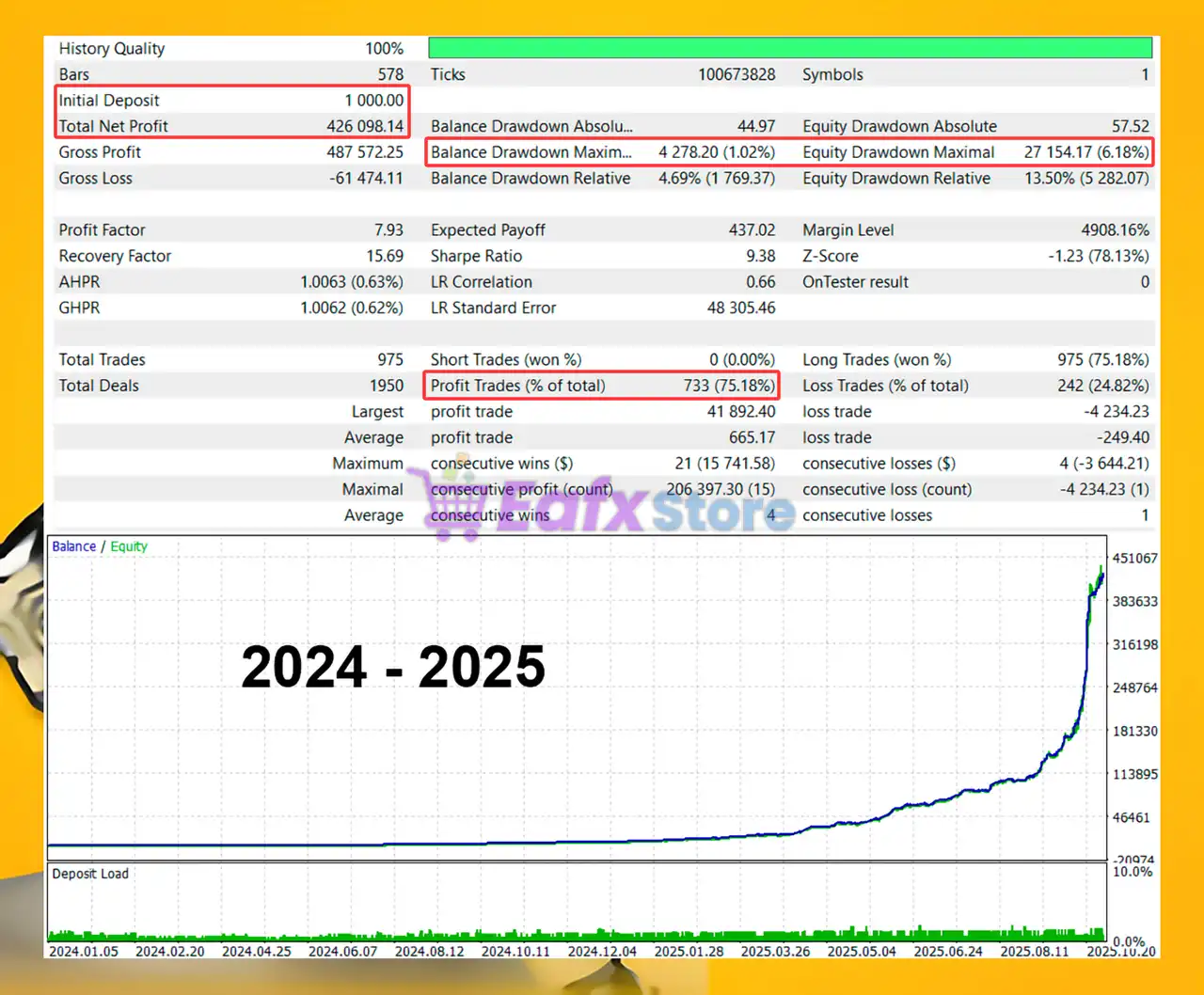Click the 2025.03.26 date axis marker
The height and width of the screenshot is (995, 1204).
(775, 951)
